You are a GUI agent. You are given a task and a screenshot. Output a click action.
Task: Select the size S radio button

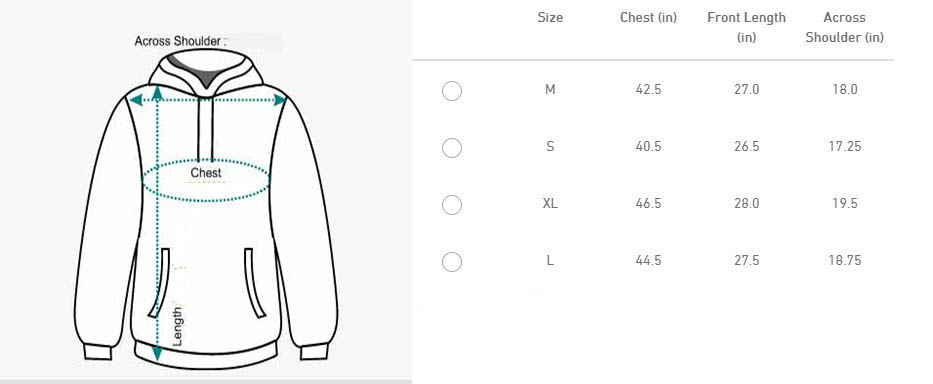click(x=452, y=148)
